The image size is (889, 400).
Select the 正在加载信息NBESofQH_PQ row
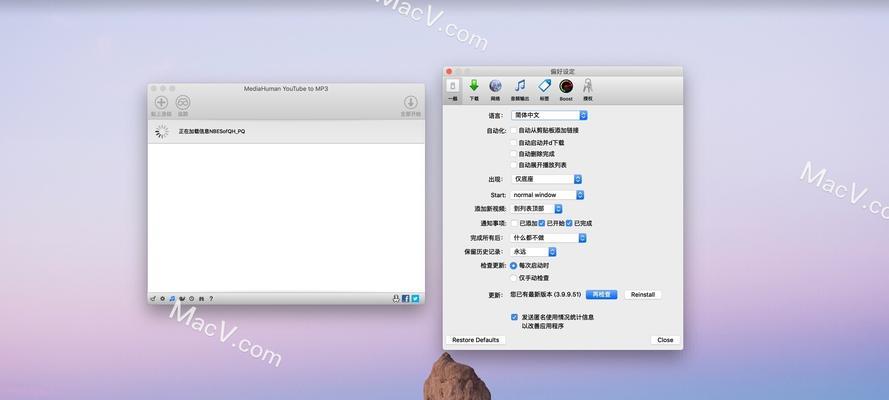286,131
